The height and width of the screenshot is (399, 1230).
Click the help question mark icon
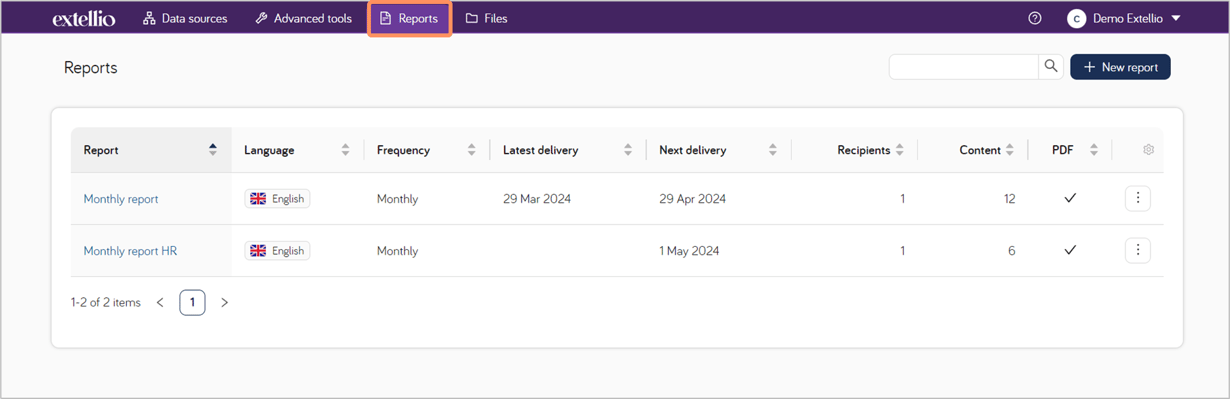1035,18
